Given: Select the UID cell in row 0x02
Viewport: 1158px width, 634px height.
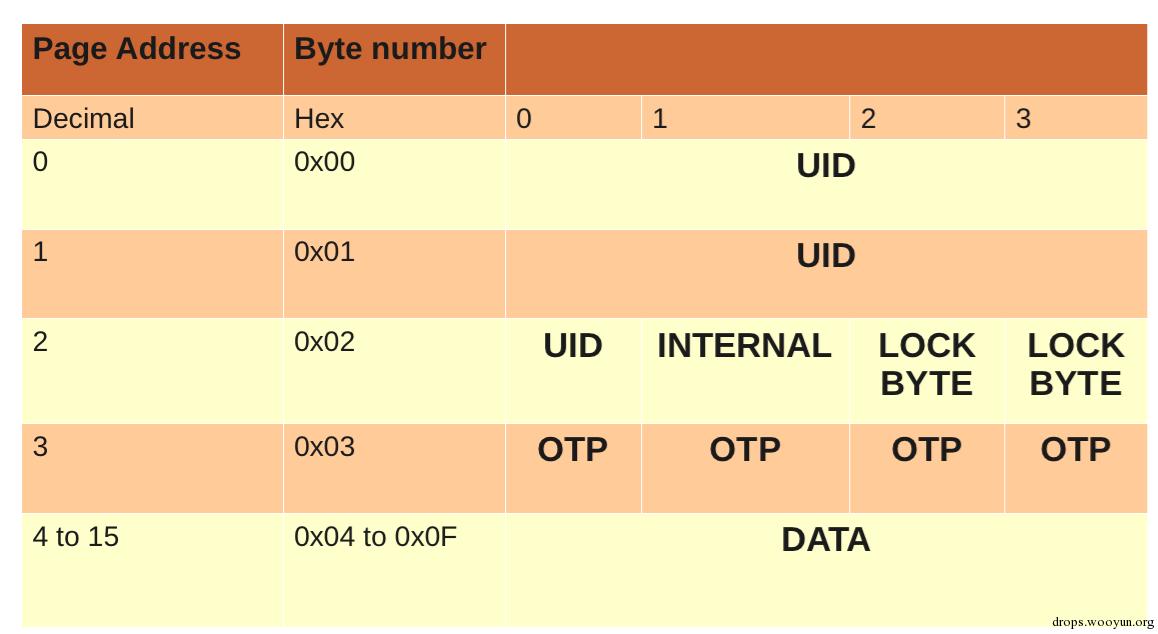Looking at the screenshot, I should click(573, 346).
